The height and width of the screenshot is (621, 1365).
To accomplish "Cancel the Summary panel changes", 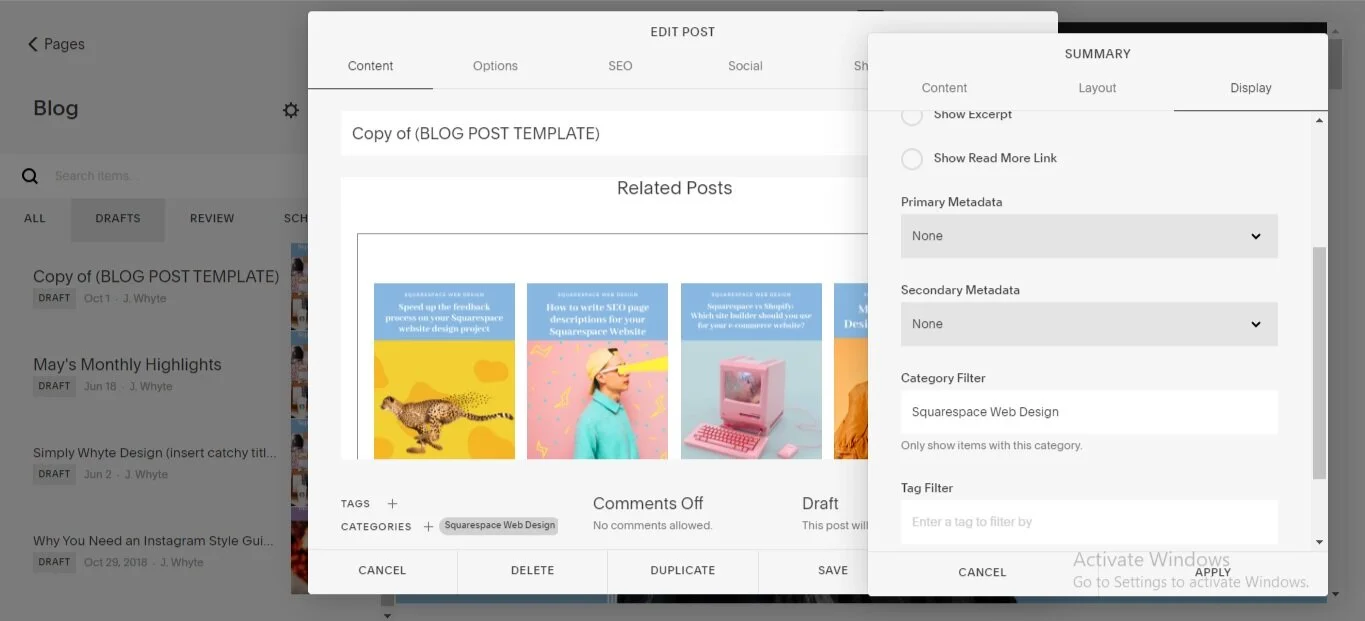I will (982, 573).
